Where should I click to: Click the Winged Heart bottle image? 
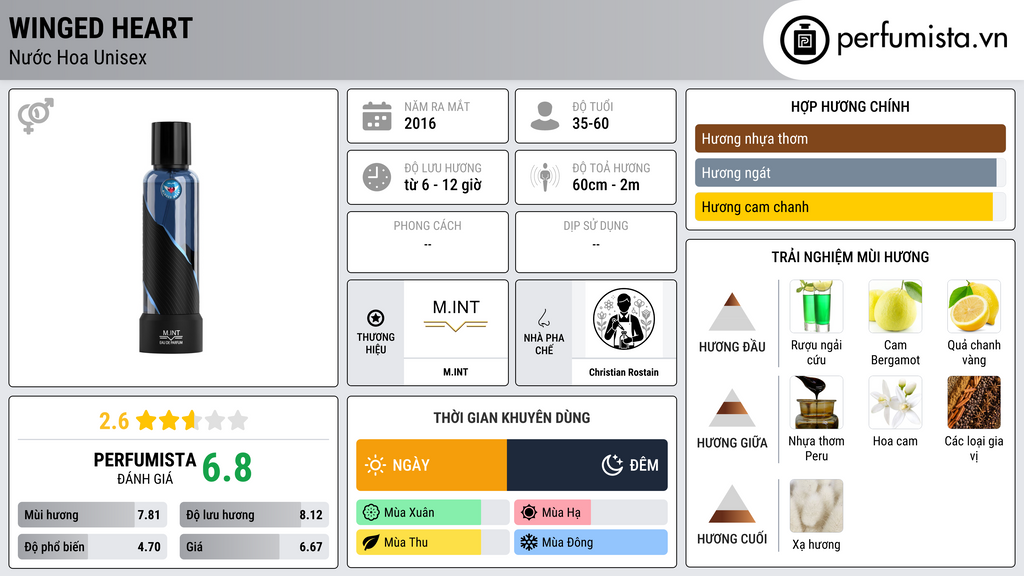pos(171,238)
